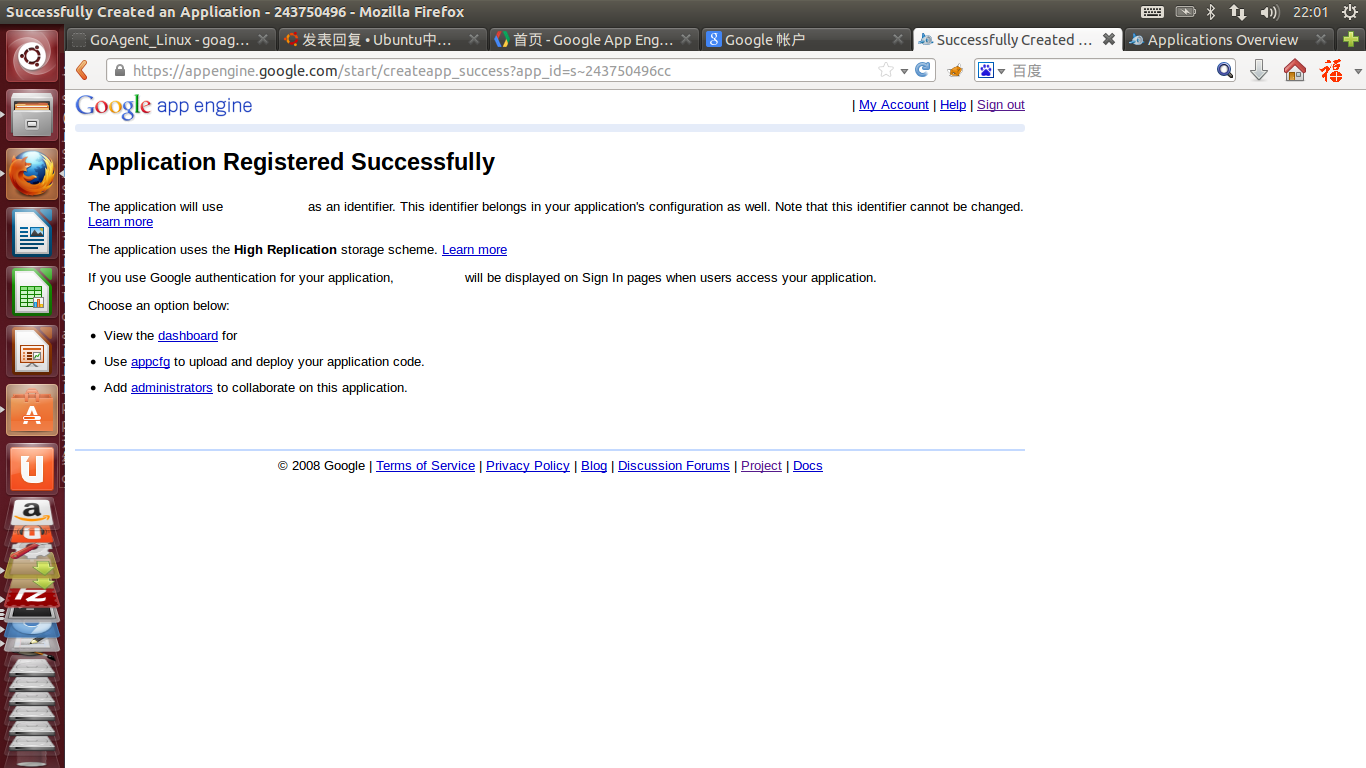Viewport: 1366px width, 768px height.
Task: Open the system power gear menu
Action: [x=1349, y=12]
